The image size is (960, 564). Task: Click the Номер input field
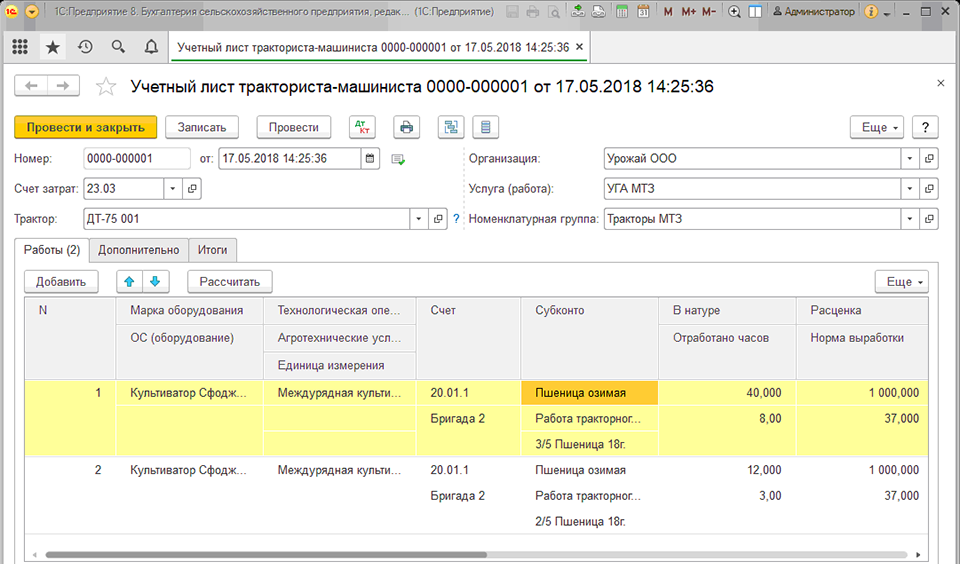(137, 159)
